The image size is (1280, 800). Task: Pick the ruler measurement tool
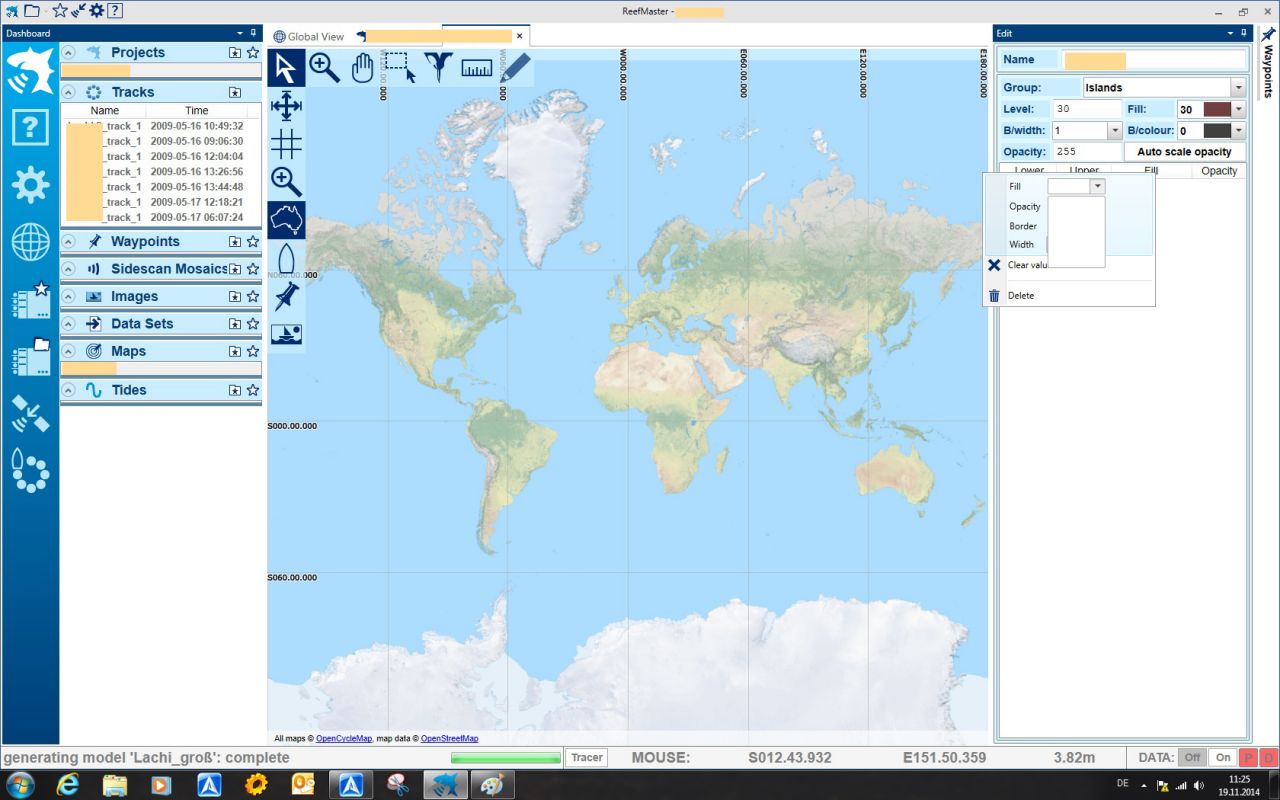(477, 68)
